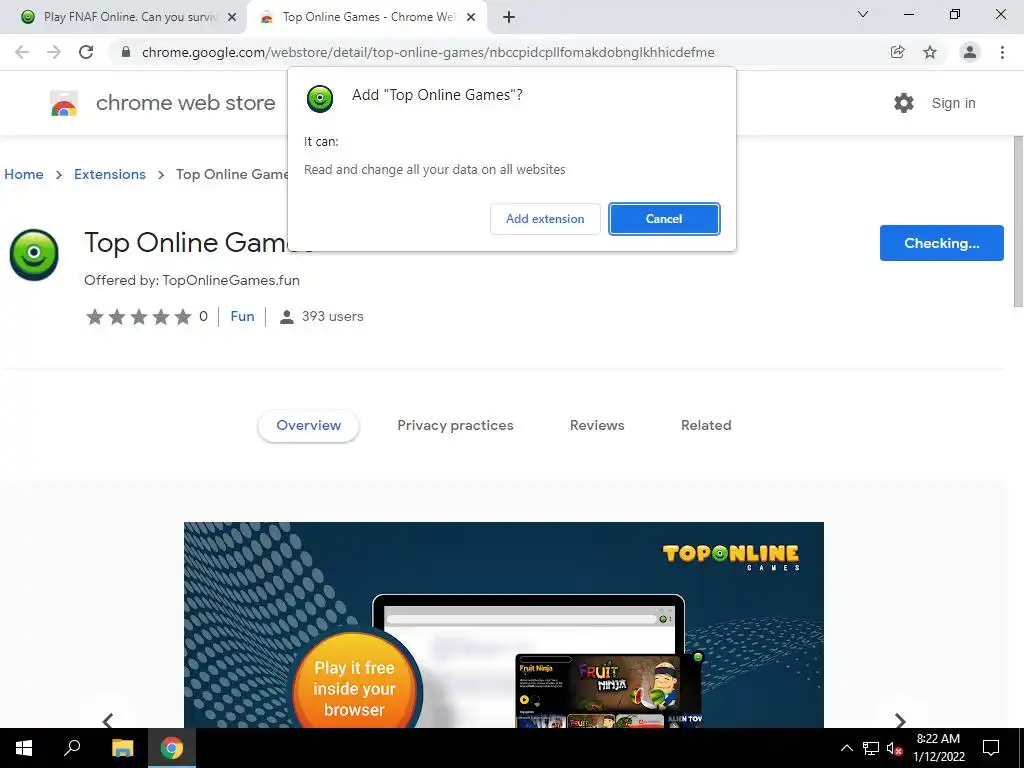Image resolution: width=1024 pixels, height=768 pixels.
Task: Show previous screenshot with left arrow
Action: pyautogui.click(x=108, y=720)
